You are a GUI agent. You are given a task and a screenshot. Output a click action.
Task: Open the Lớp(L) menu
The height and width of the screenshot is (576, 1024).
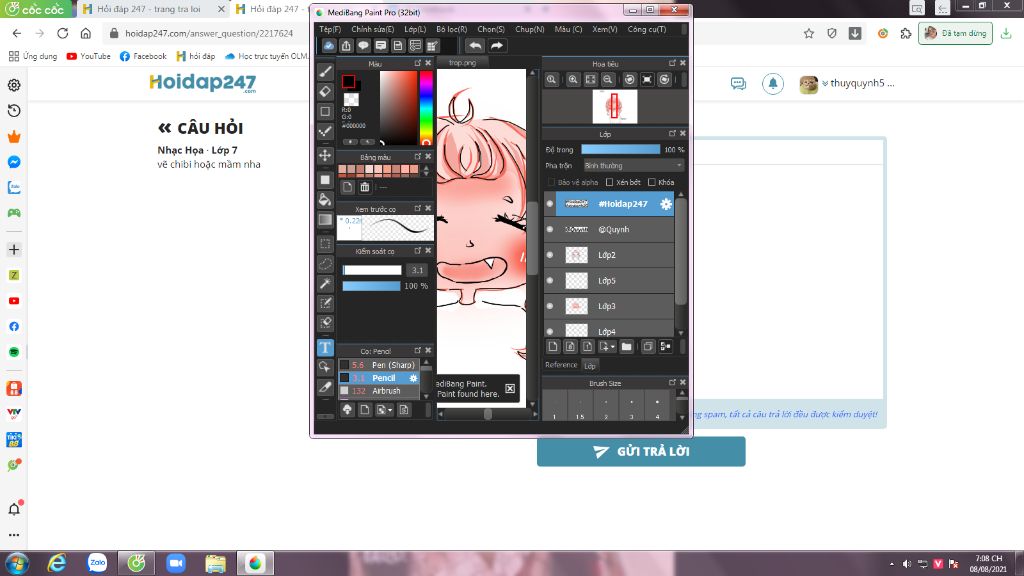415,29
